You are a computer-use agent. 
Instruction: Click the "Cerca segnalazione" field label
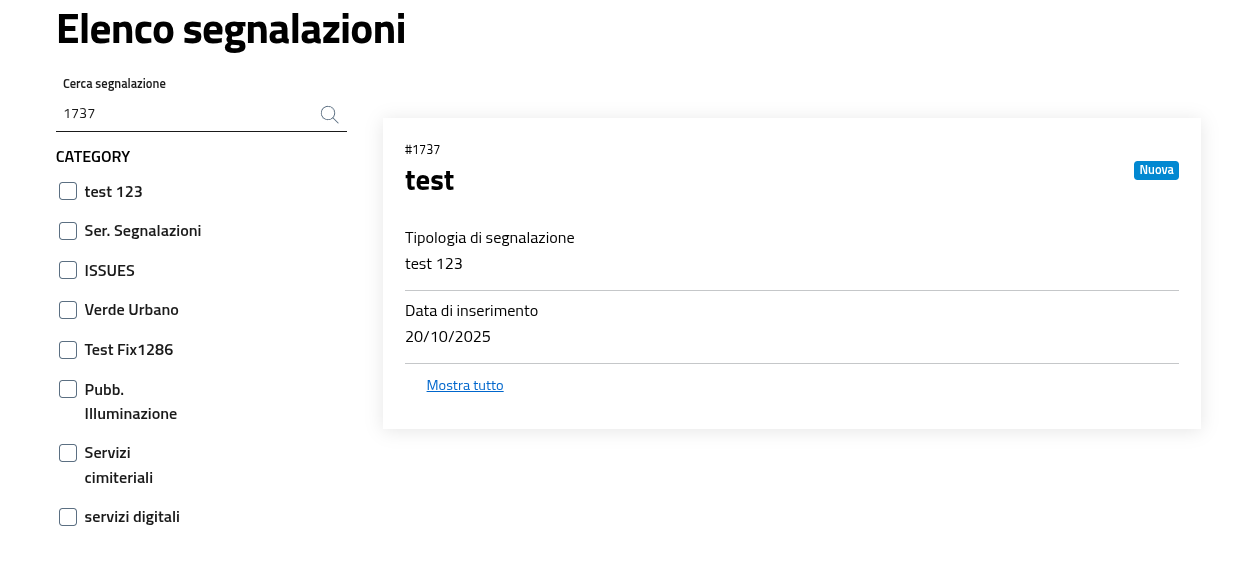click(x=114, y=84)
